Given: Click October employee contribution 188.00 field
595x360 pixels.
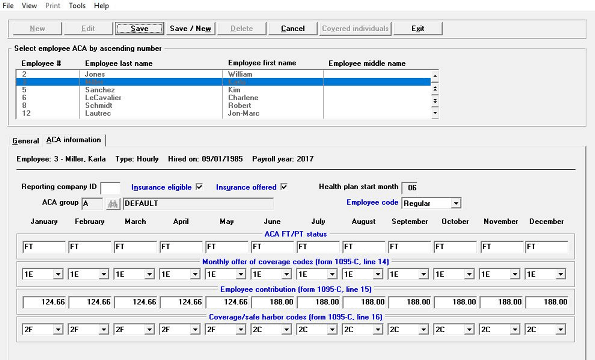Looking at the screenshot, I should pos(455,302).
